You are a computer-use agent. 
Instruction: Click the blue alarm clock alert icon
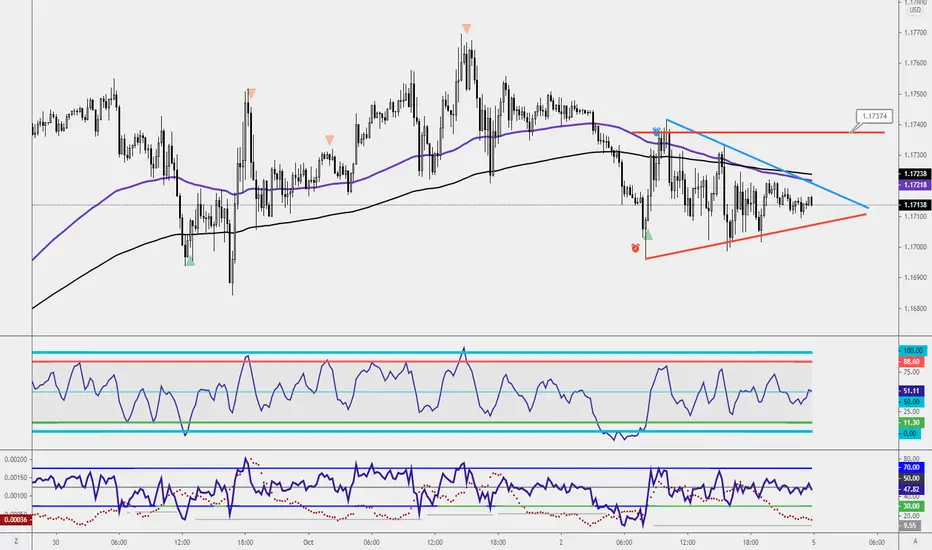tap(657, 131)
